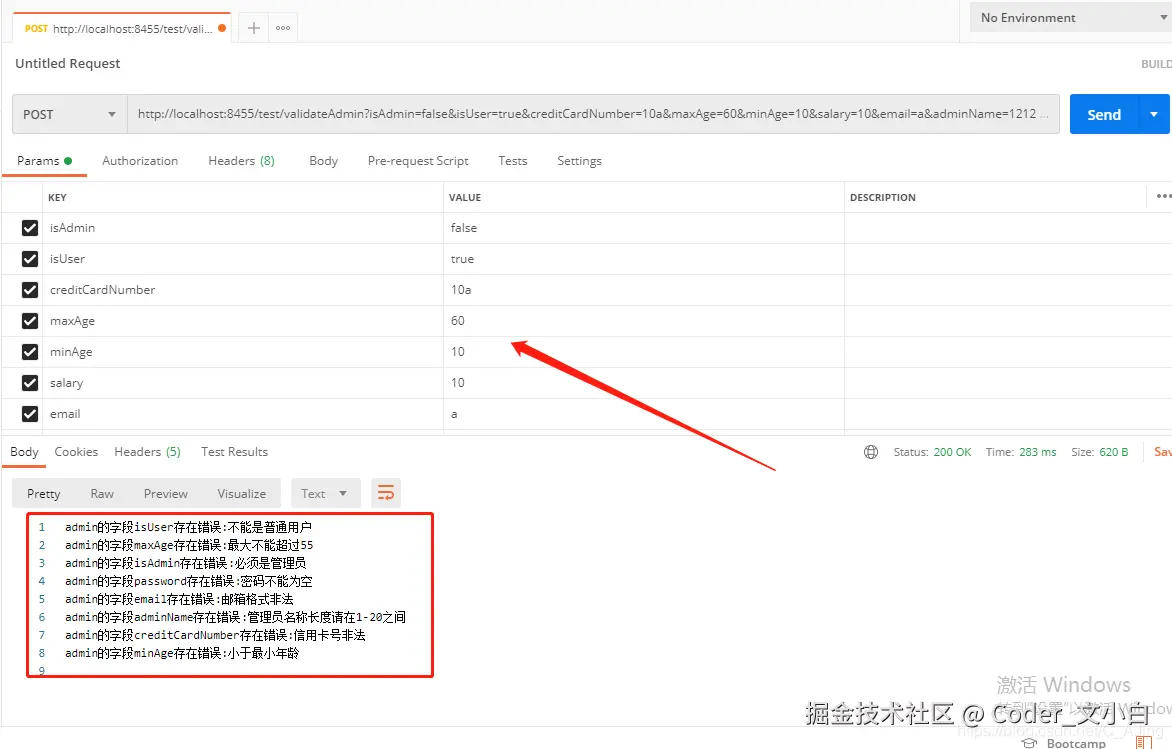Switch to the Authorization tab

(140, 161)
